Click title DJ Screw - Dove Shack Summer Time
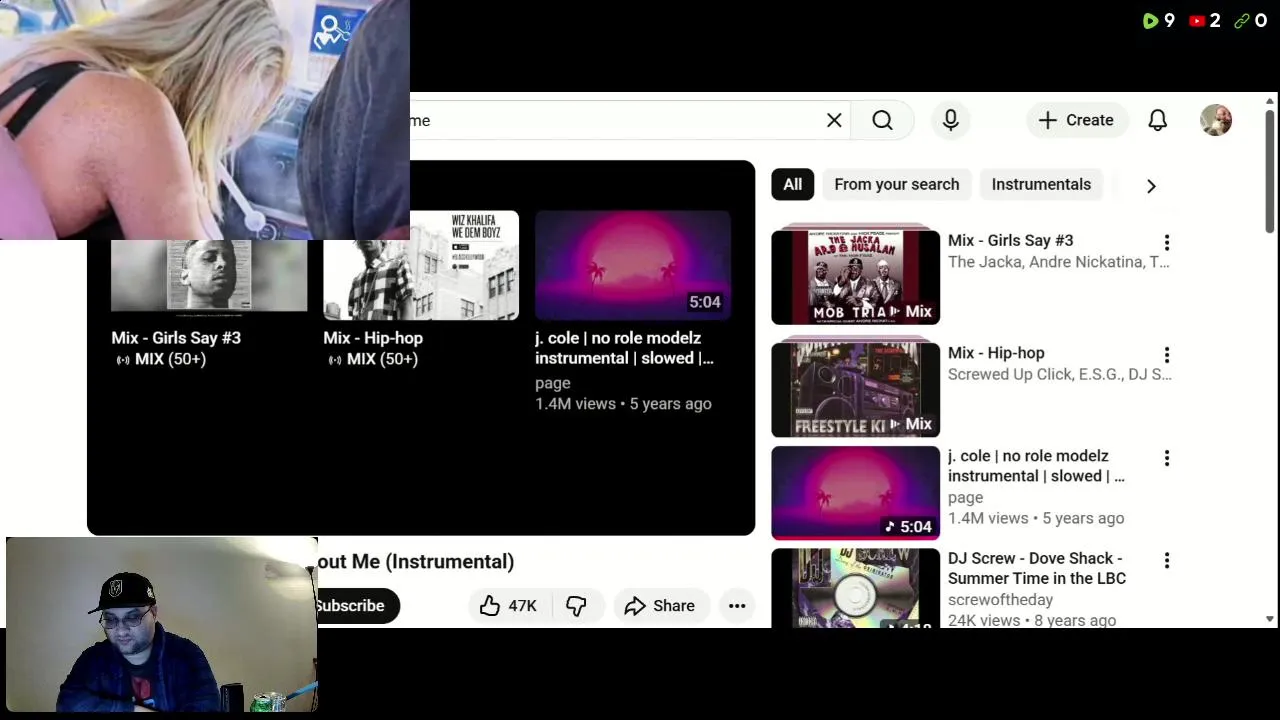 point(1037,568)
